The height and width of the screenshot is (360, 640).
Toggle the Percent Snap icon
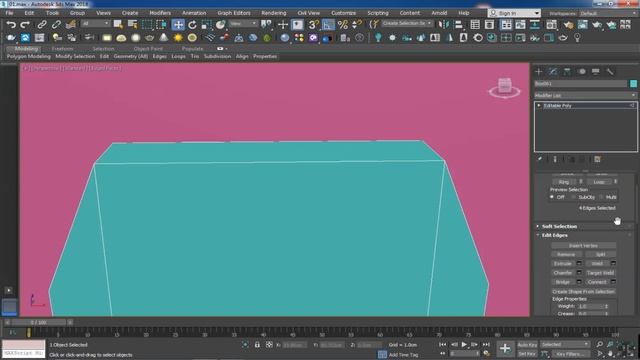pyautogui.click(x=343, y=25)
